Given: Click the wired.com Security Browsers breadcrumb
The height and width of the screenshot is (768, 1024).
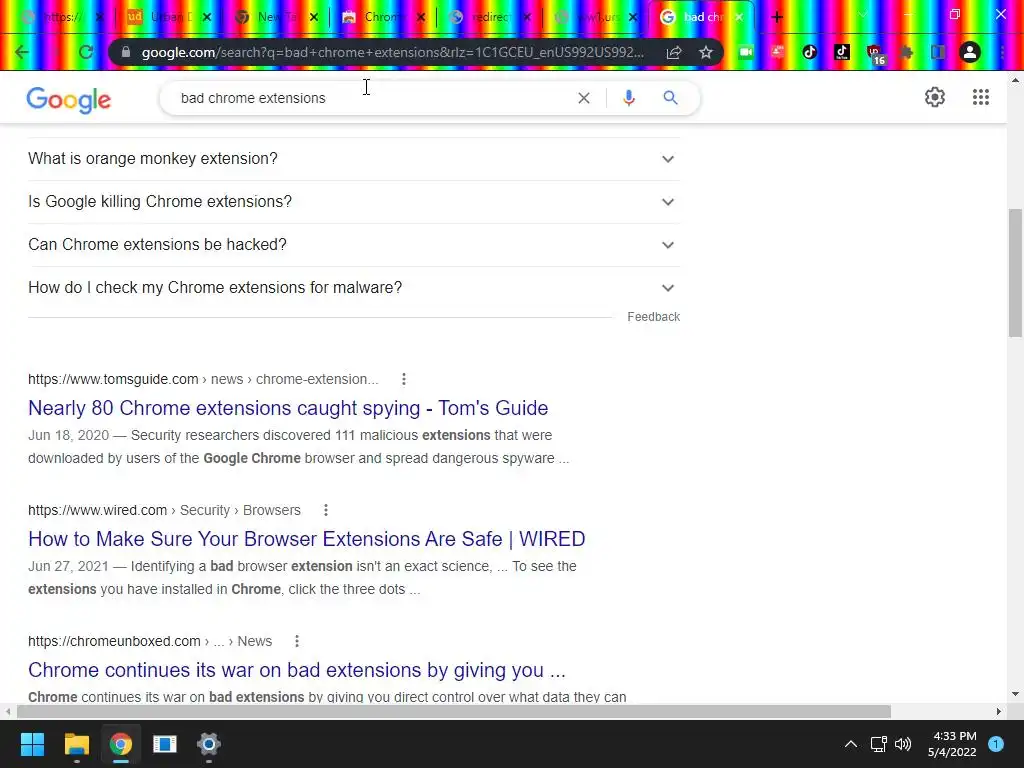Looking at the screenshot, I should point(165,510).
